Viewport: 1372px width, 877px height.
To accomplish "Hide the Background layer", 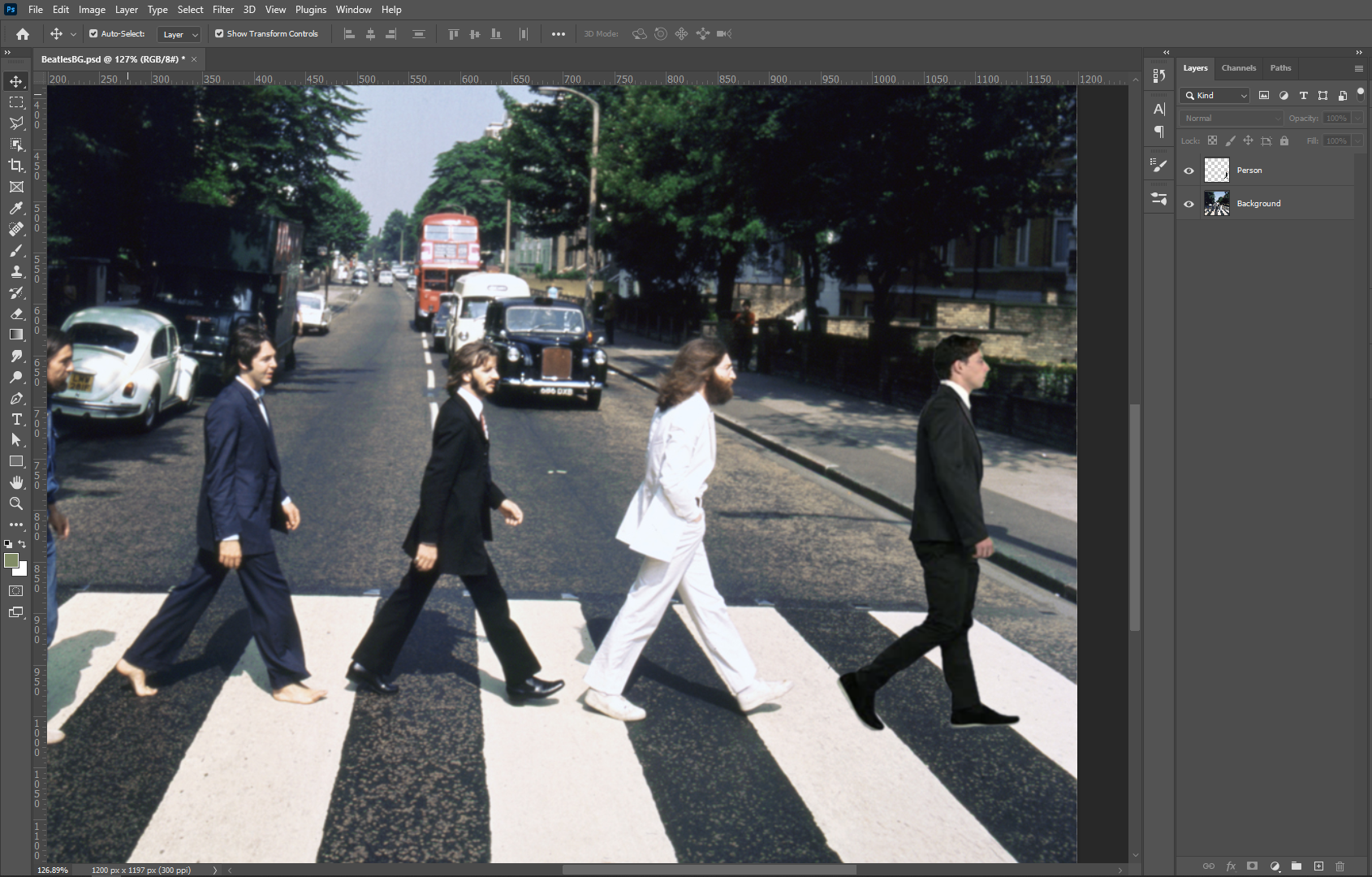I will 1189,204.
